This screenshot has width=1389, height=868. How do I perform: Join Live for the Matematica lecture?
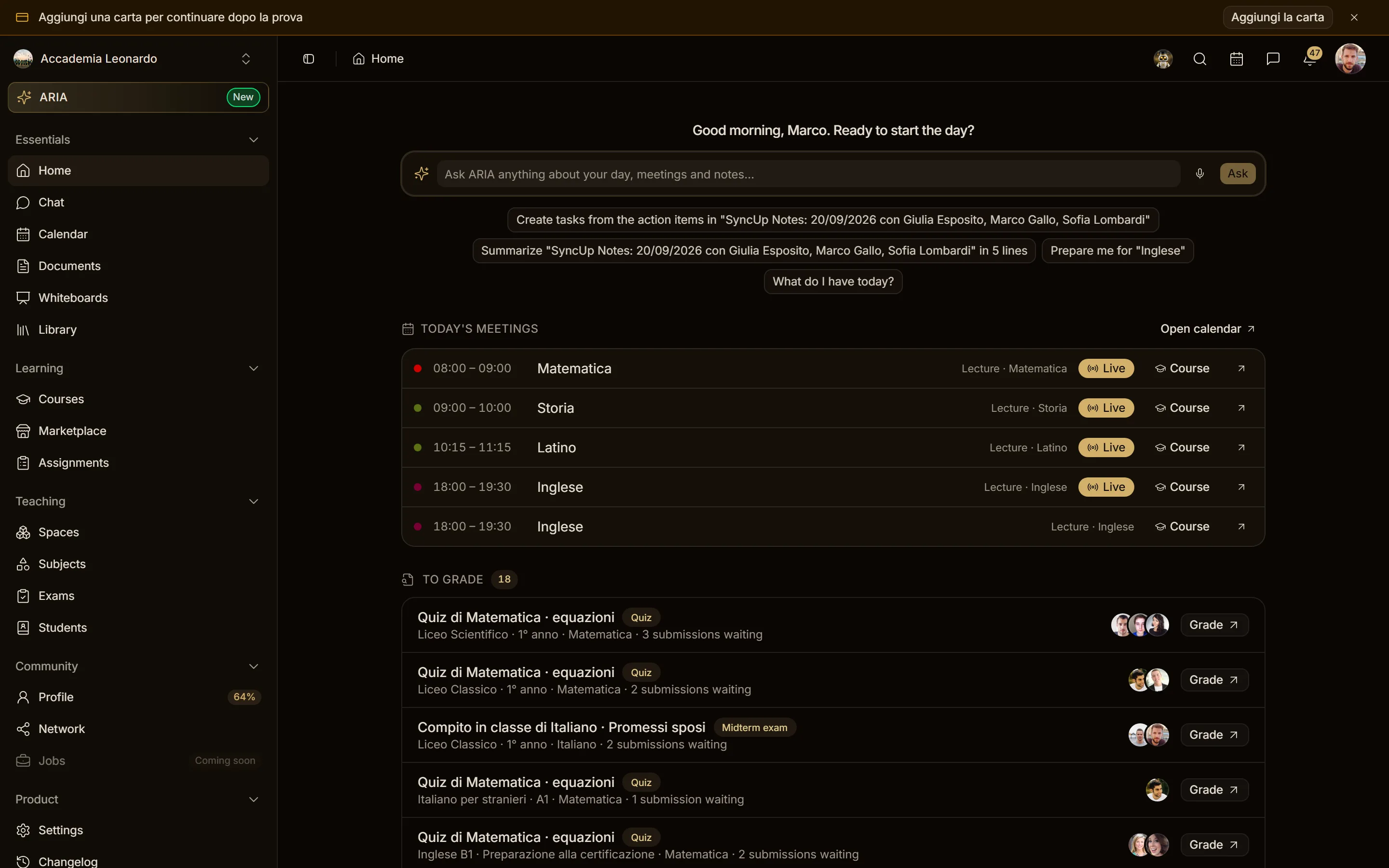coord(1106,368)
